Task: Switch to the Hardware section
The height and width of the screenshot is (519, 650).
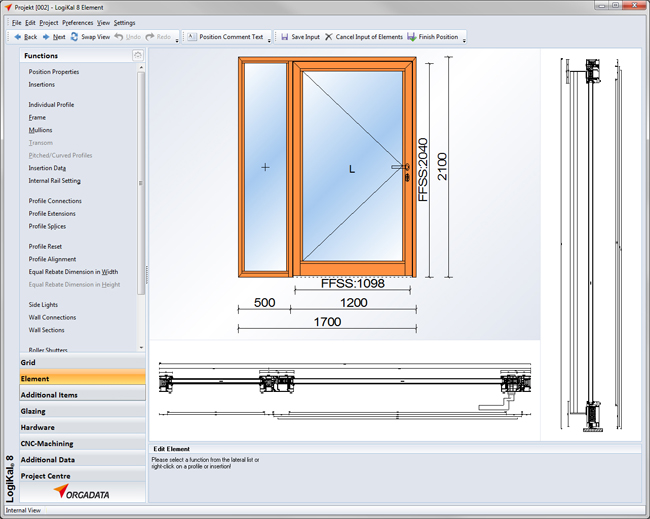Action: point(82,427)
